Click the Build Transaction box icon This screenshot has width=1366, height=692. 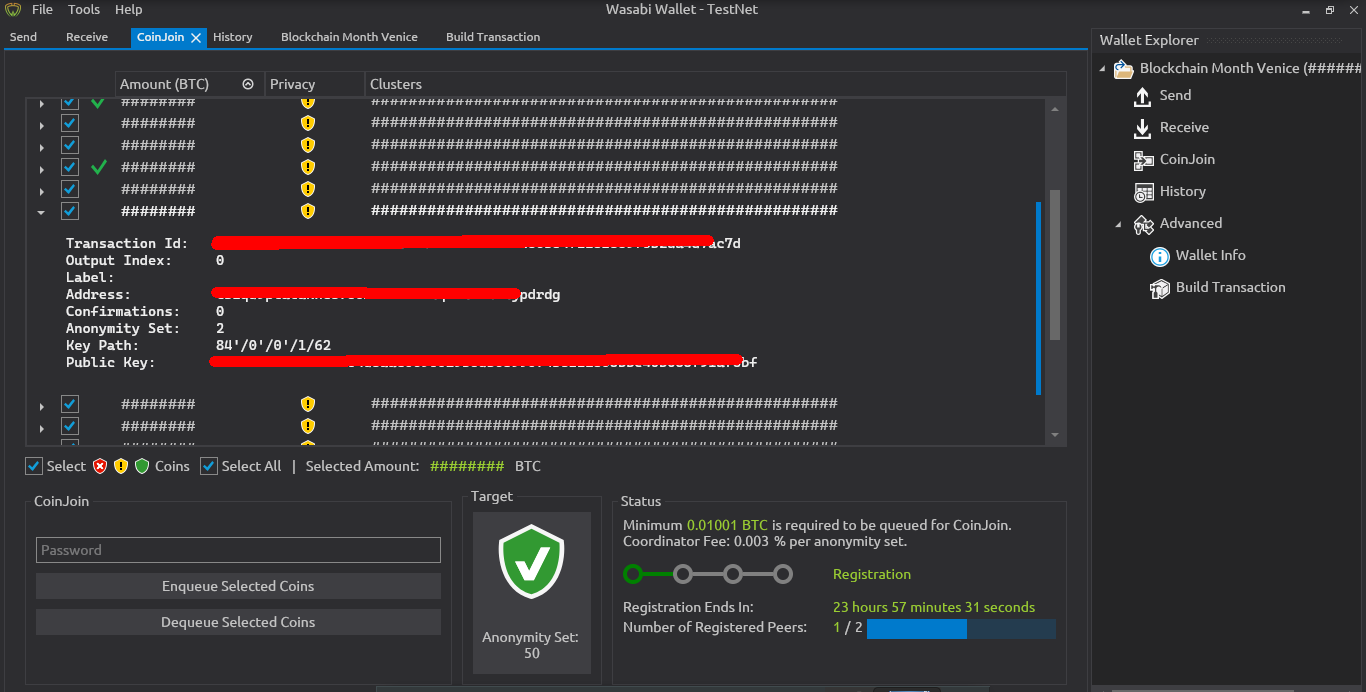click(x=1159, y=288)
